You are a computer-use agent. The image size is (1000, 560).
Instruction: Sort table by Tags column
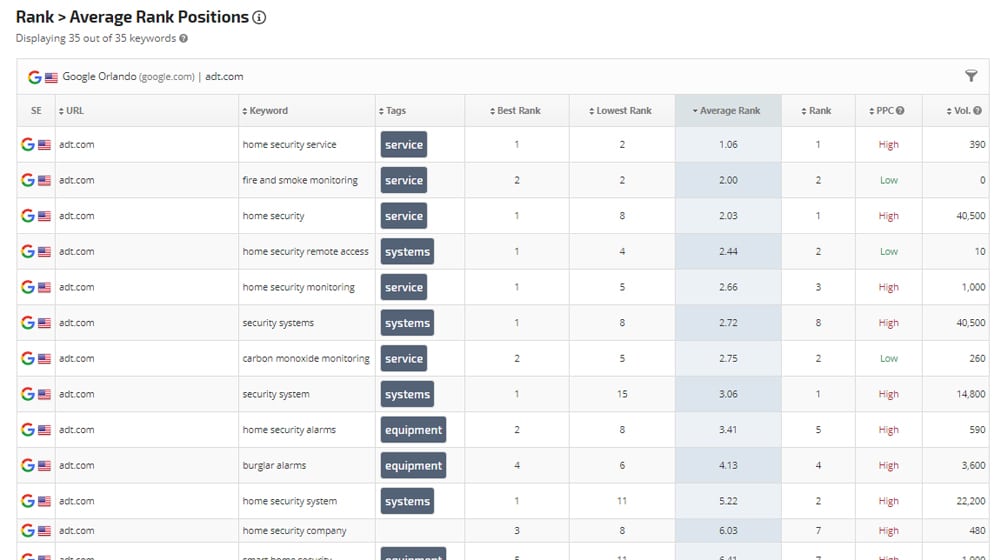[x=392, y=110]
